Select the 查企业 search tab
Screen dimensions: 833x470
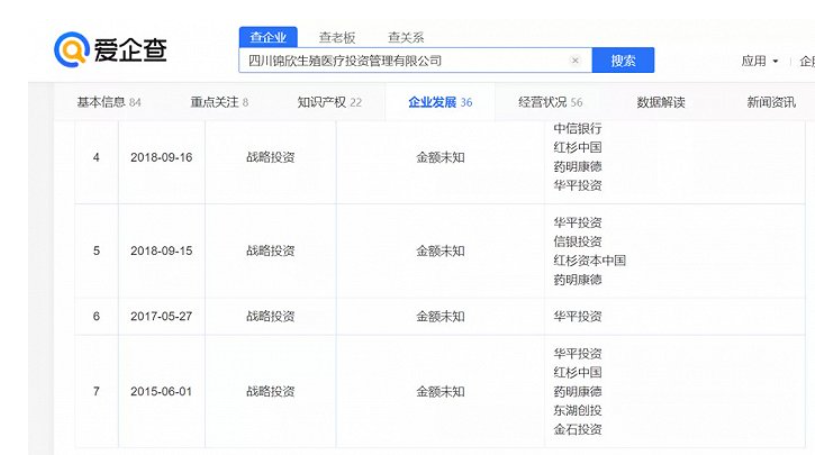click(268, 37)
